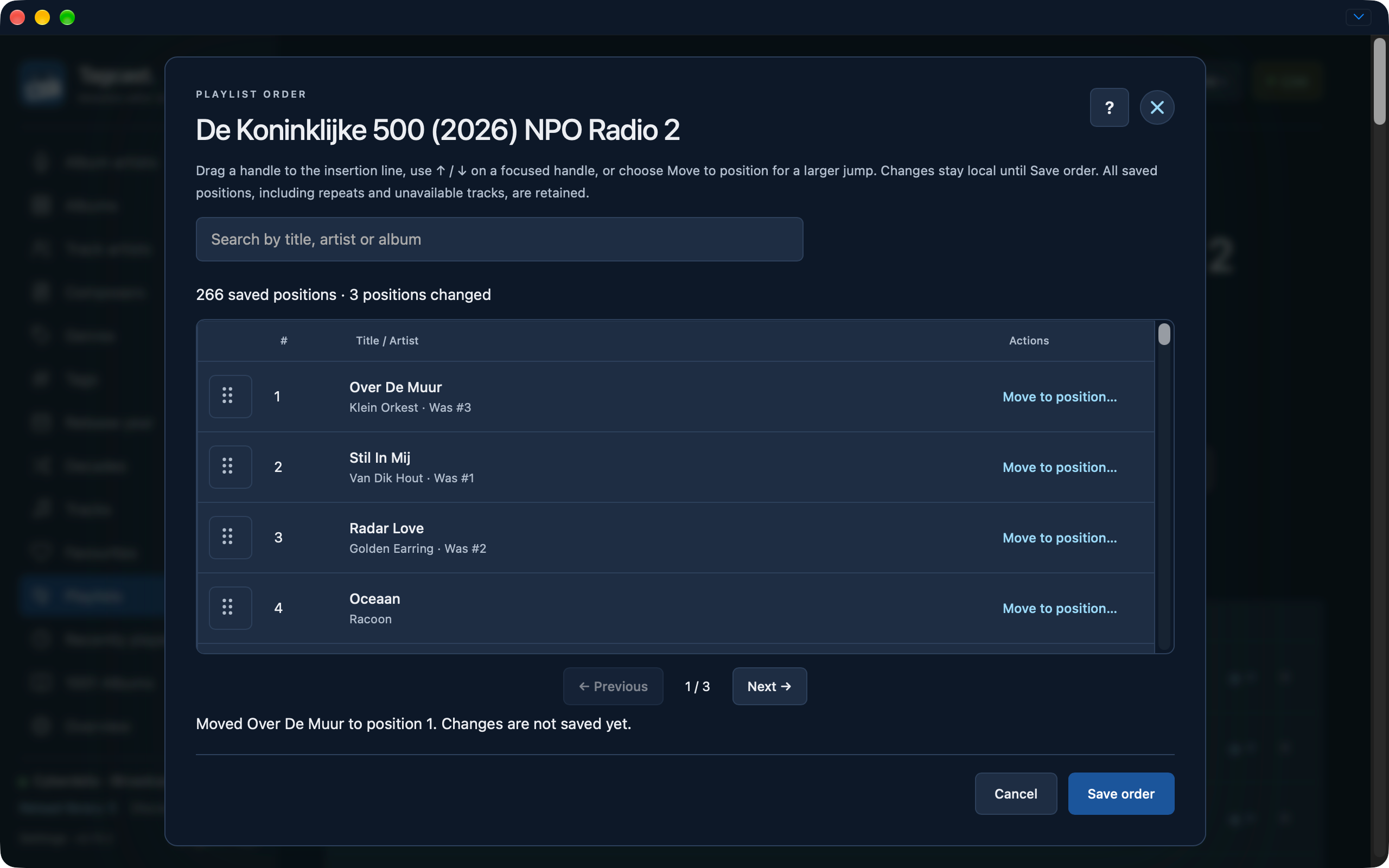The width and height of the screenshot is (1389, 868).
Task: Click the 'Title / Artist' column header
Action: (x=387, y=341)
